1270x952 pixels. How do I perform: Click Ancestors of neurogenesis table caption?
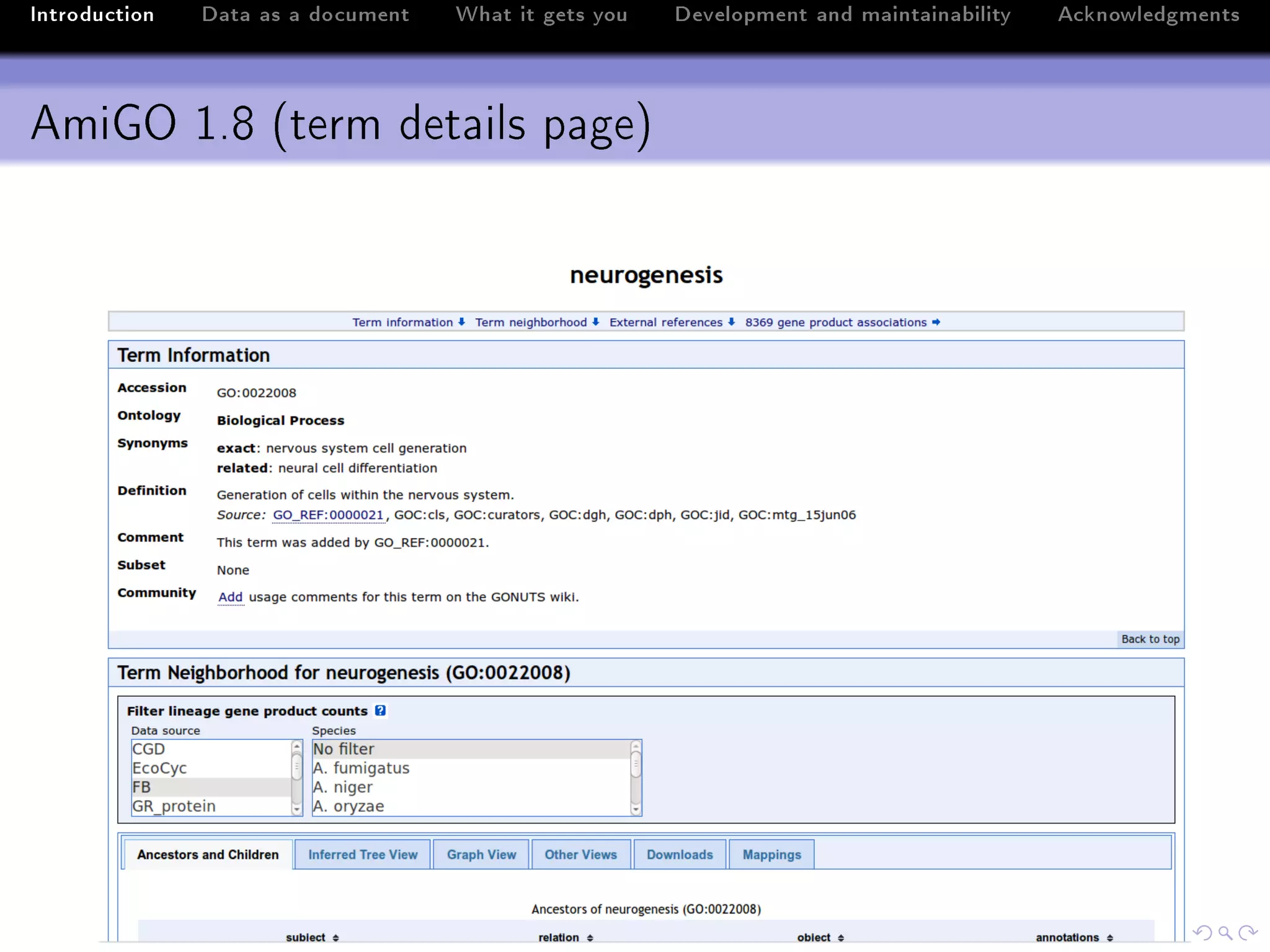tap(646, 909)
